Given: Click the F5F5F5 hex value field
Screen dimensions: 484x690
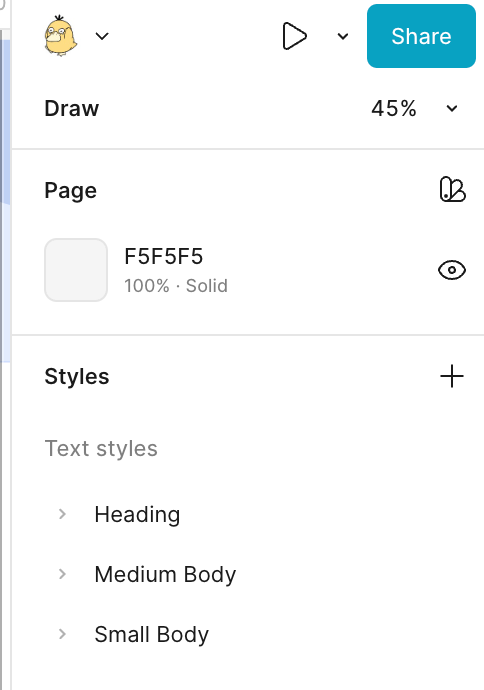Looking at the screenshot, I should coord(164,257).
